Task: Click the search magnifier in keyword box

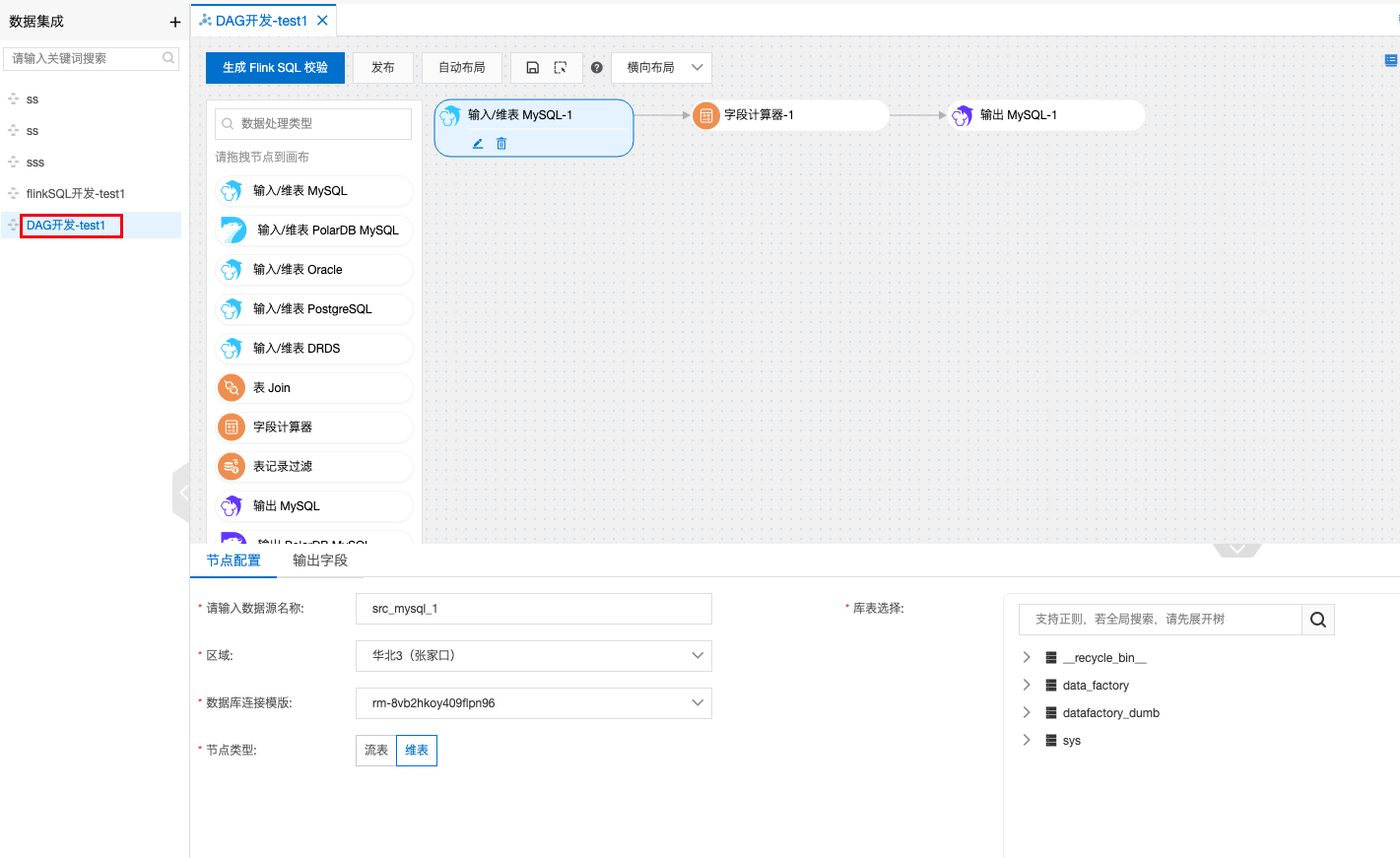Action: click(x=168, y=58)
